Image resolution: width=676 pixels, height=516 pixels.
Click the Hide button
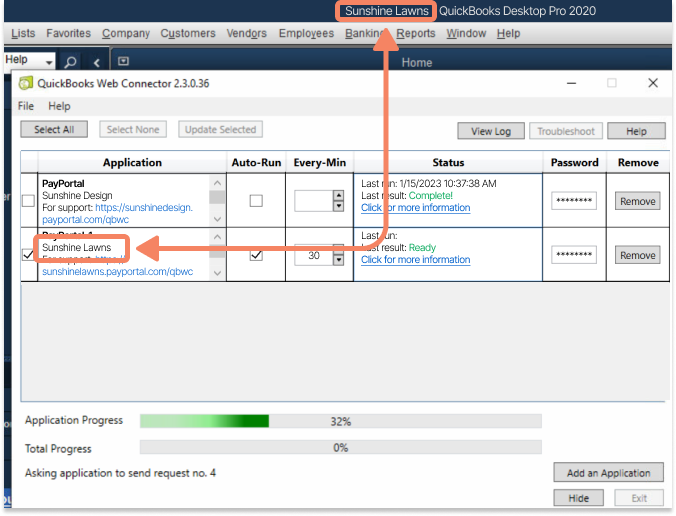coord(579,498)
